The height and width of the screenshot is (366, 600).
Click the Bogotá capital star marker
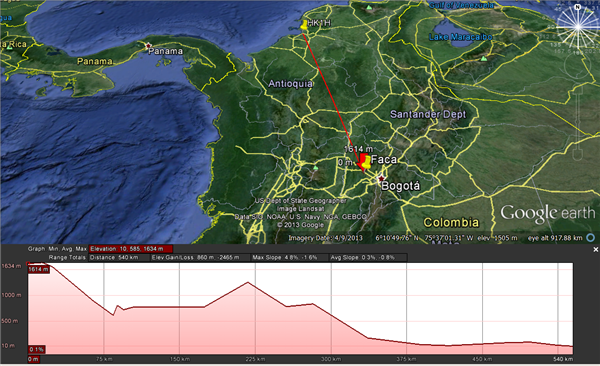click(381, 178)
